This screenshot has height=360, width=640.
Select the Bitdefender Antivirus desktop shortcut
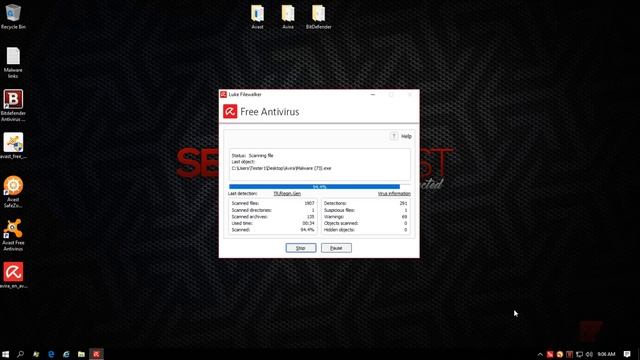tap(13, 105)
